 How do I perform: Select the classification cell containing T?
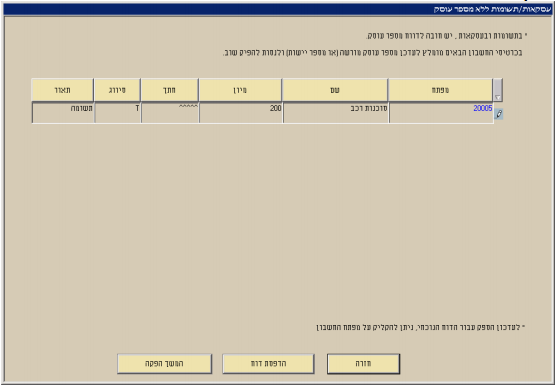pyautogui.click(x=118, y=113)
